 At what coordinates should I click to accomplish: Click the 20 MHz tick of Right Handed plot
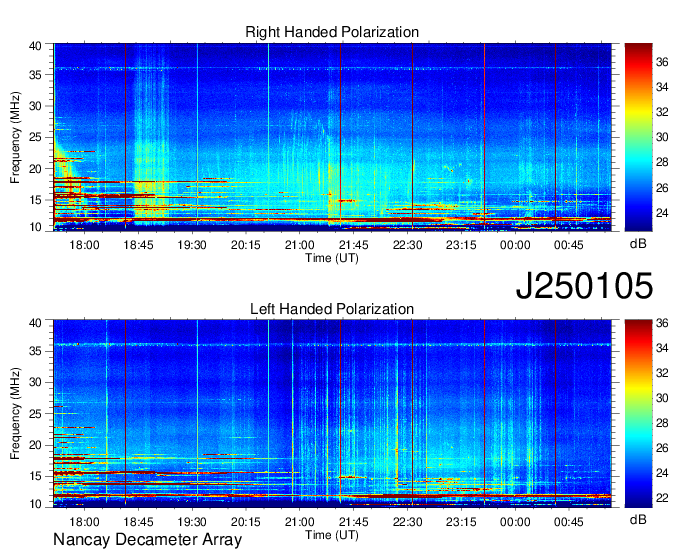tap(35, 169)
